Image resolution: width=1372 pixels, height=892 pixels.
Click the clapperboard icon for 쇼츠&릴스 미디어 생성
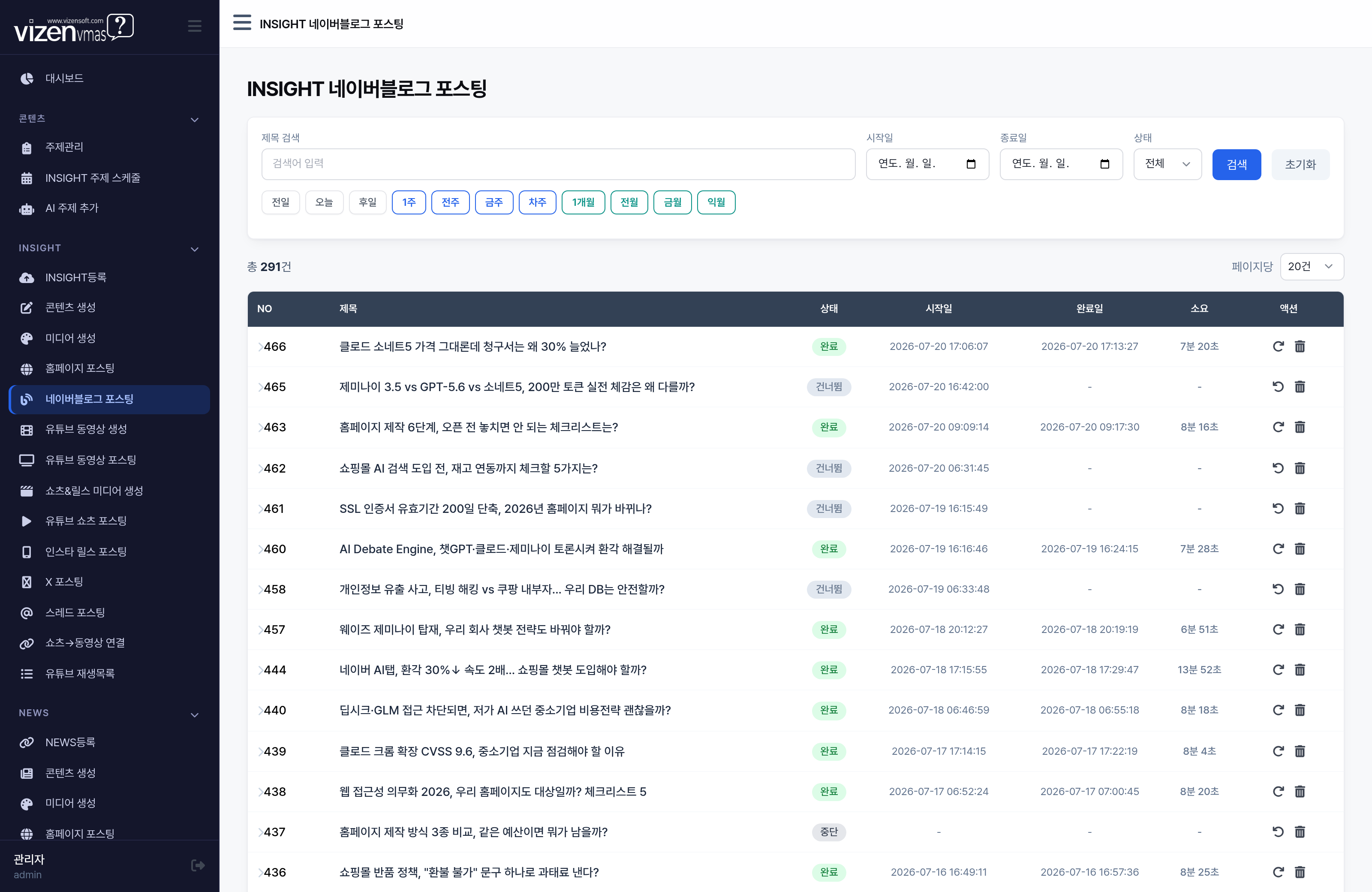[27, 491]
